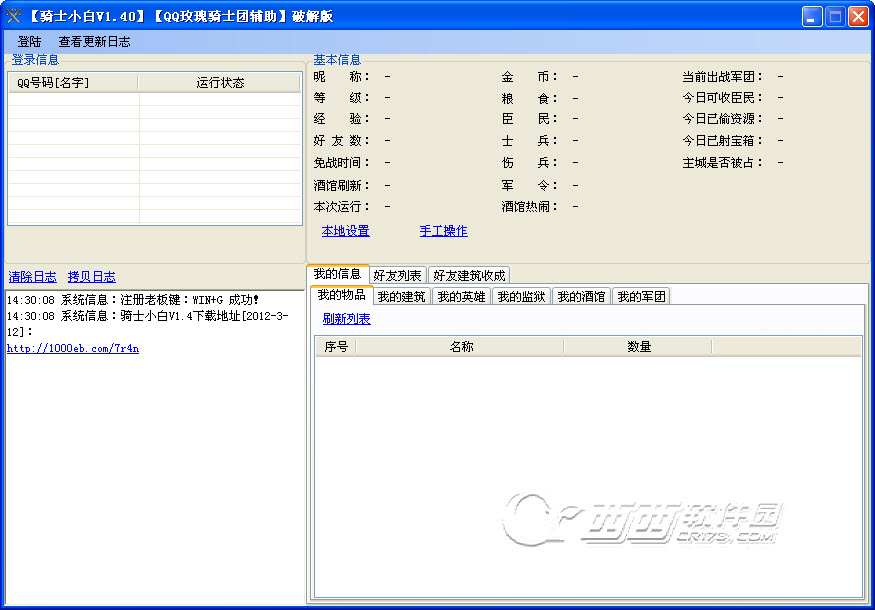This screenshot has height=610, width=875.
Task: Click the 今日已射宝箱 label
Action: click(722, 141)
